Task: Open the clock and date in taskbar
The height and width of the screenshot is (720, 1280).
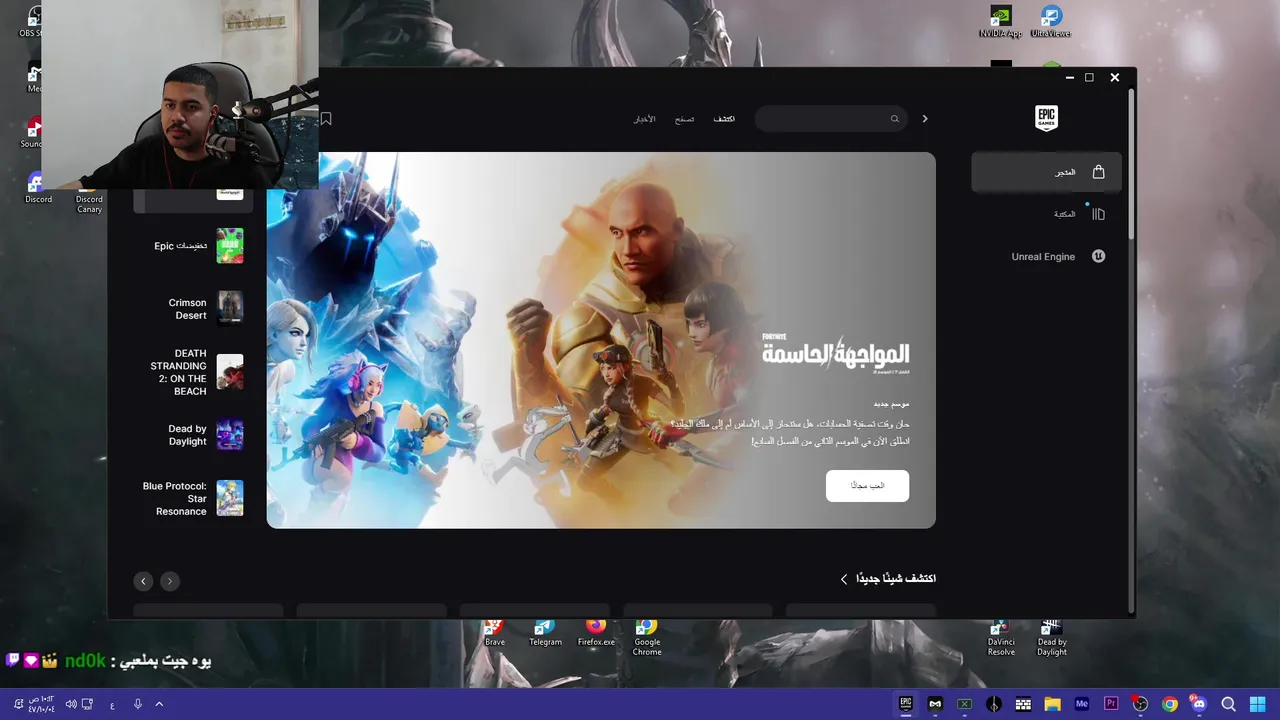Action: coord(40,704)
